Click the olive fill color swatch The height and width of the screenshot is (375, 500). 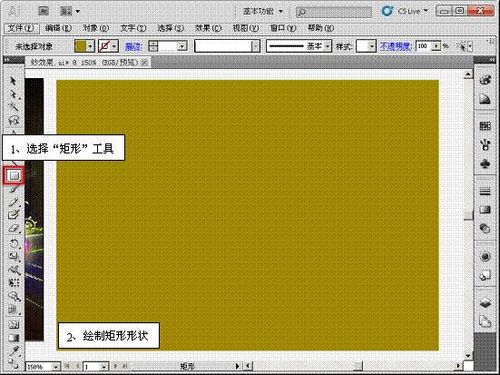coord(80,46)
